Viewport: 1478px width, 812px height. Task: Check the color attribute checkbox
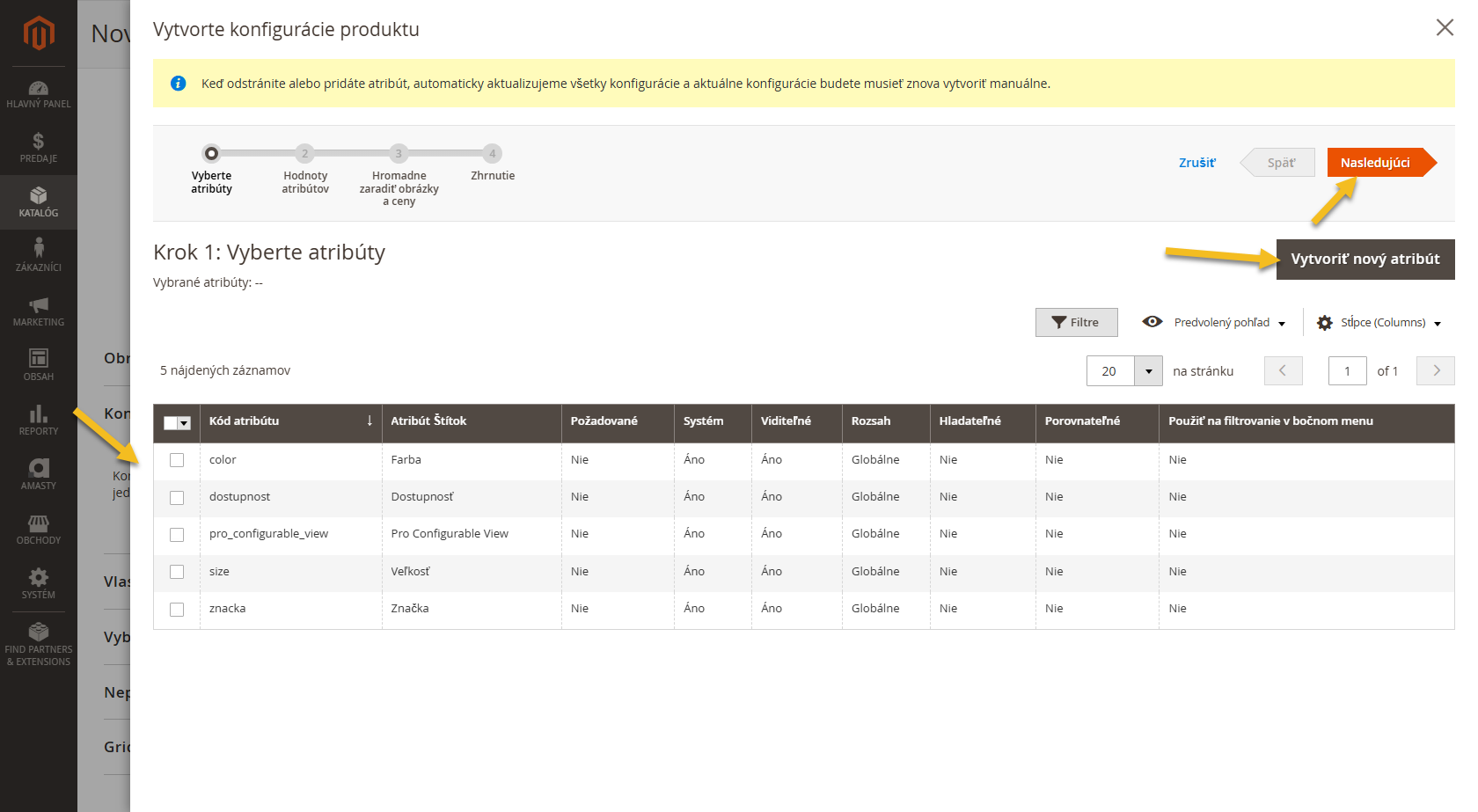(177, 460)
